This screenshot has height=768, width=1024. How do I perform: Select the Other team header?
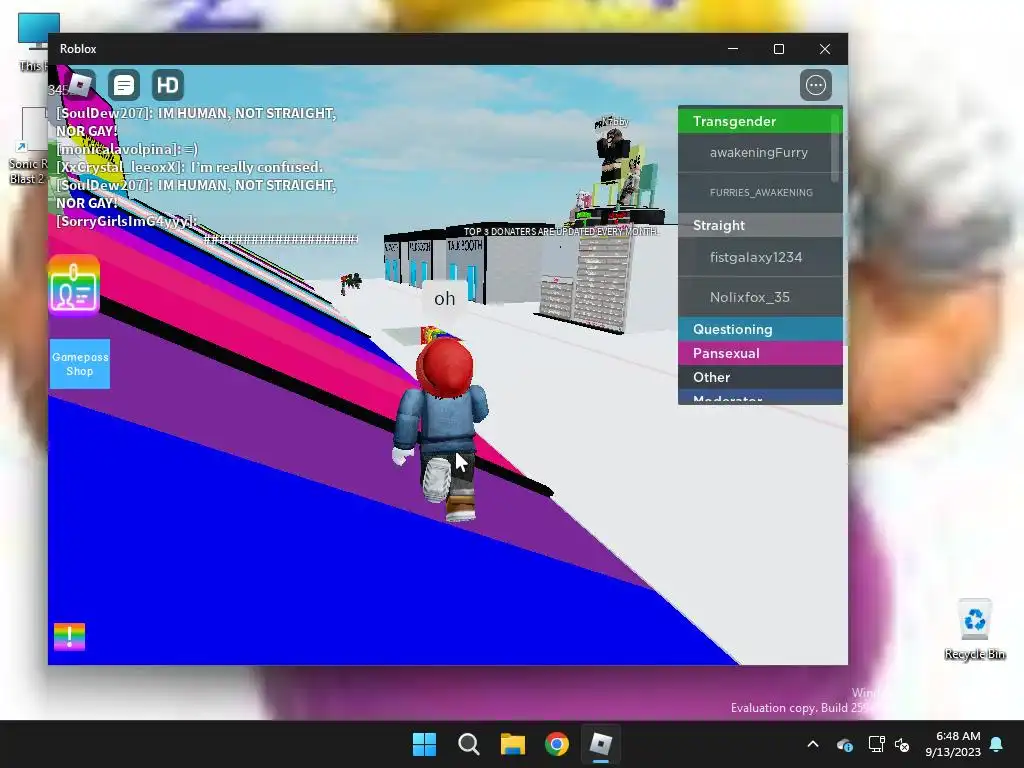click(x=760, y=377)
